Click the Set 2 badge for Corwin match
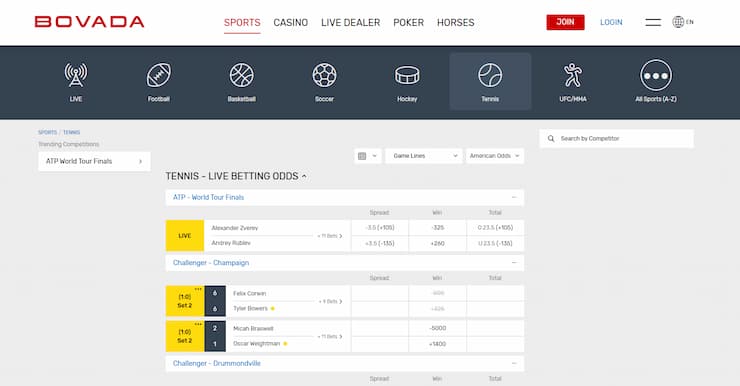 pos(185,301)
